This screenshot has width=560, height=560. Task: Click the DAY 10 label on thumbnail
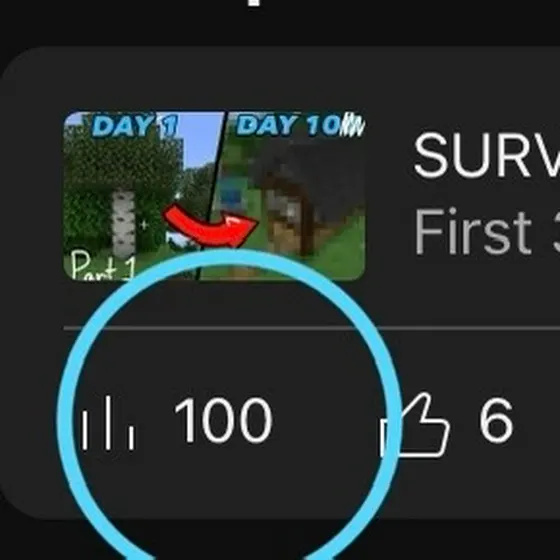click(289, 125)
